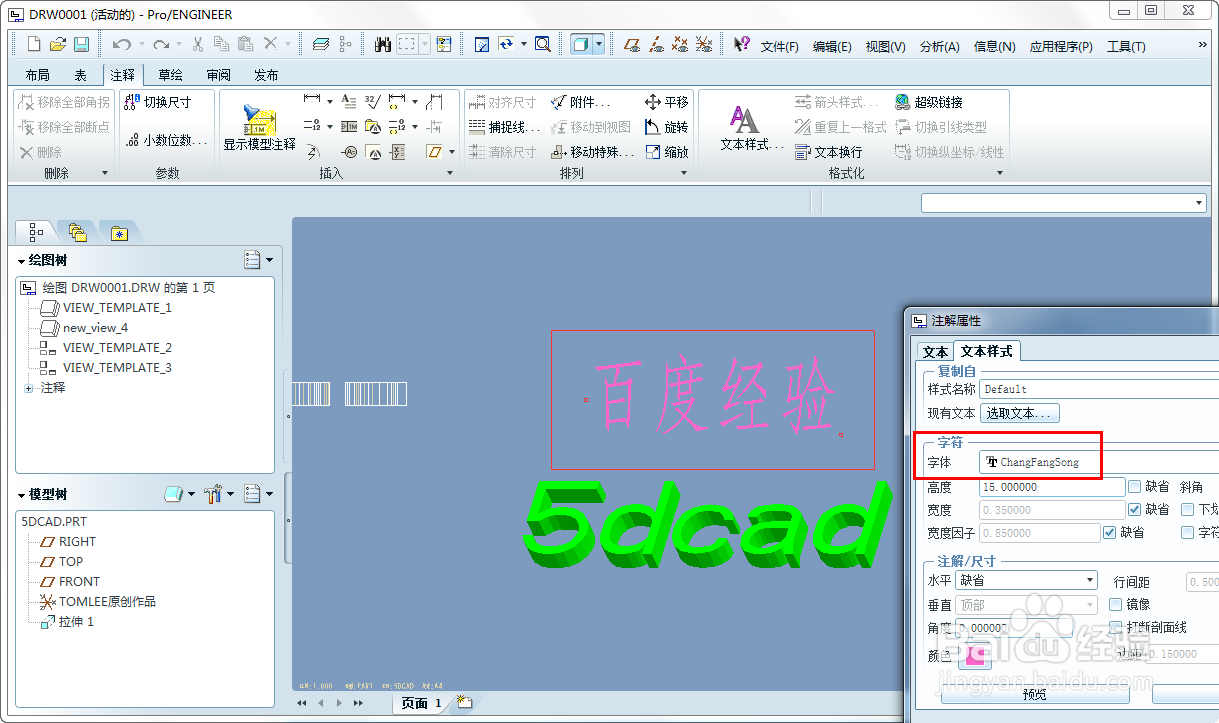The width and height of the screenshot is (1219, 723).
Task: Collapse the 模型树 model tree panel
Action: pos(22,495)
